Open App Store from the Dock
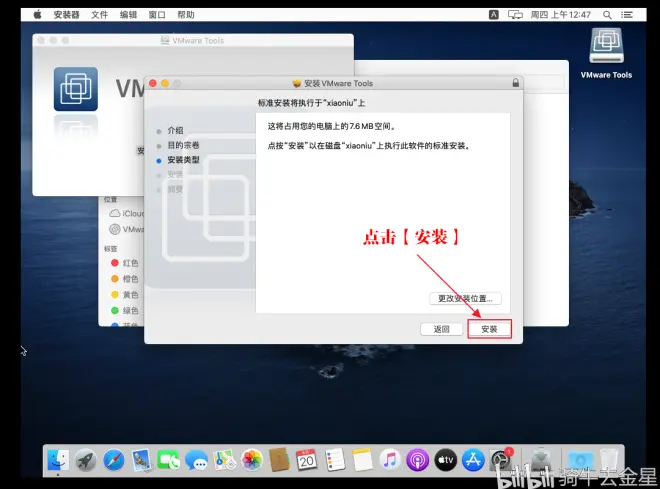 click(473, 460)
